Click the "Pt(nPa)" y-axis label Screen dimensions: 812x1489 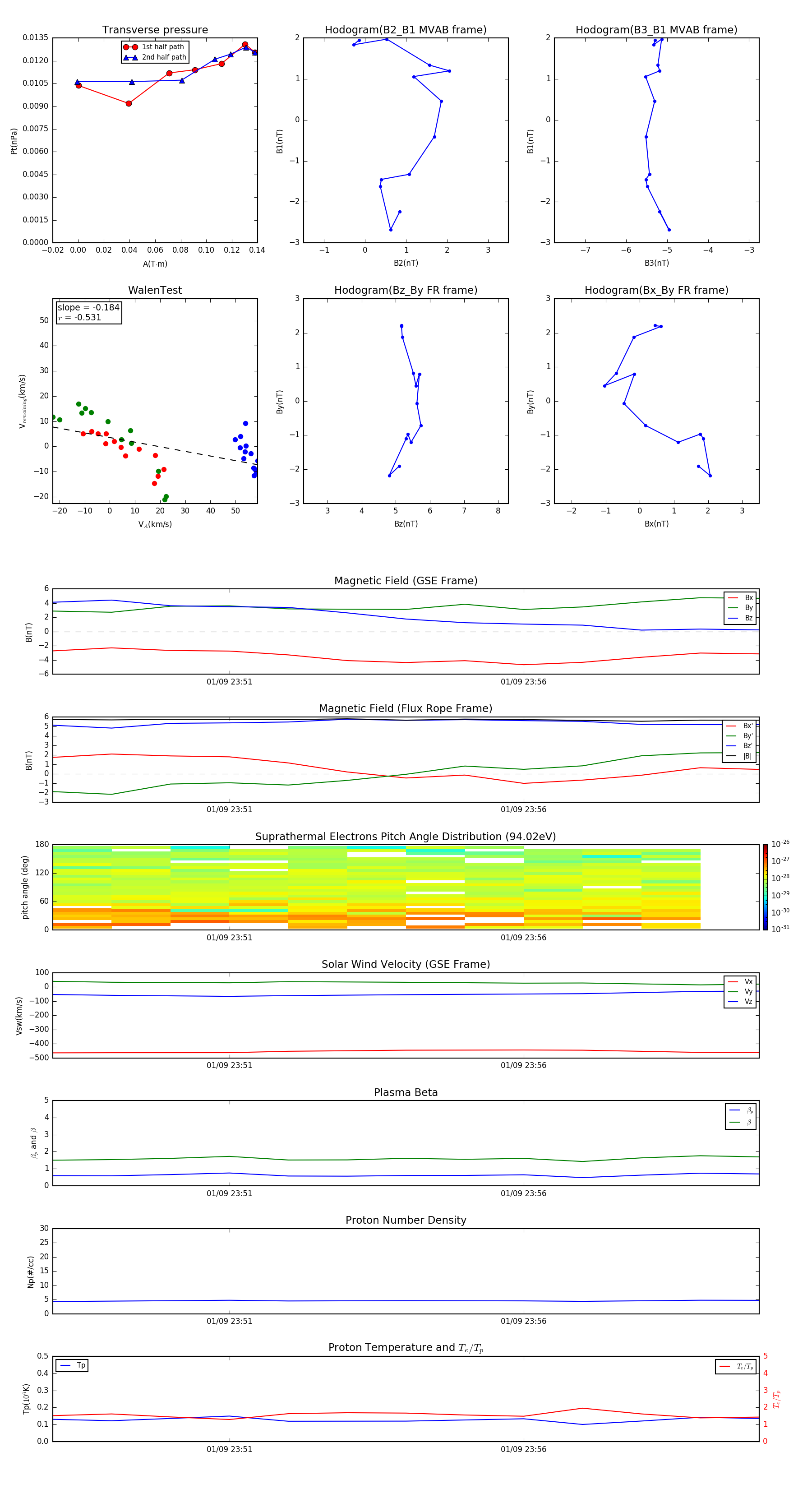click(14, 141)
